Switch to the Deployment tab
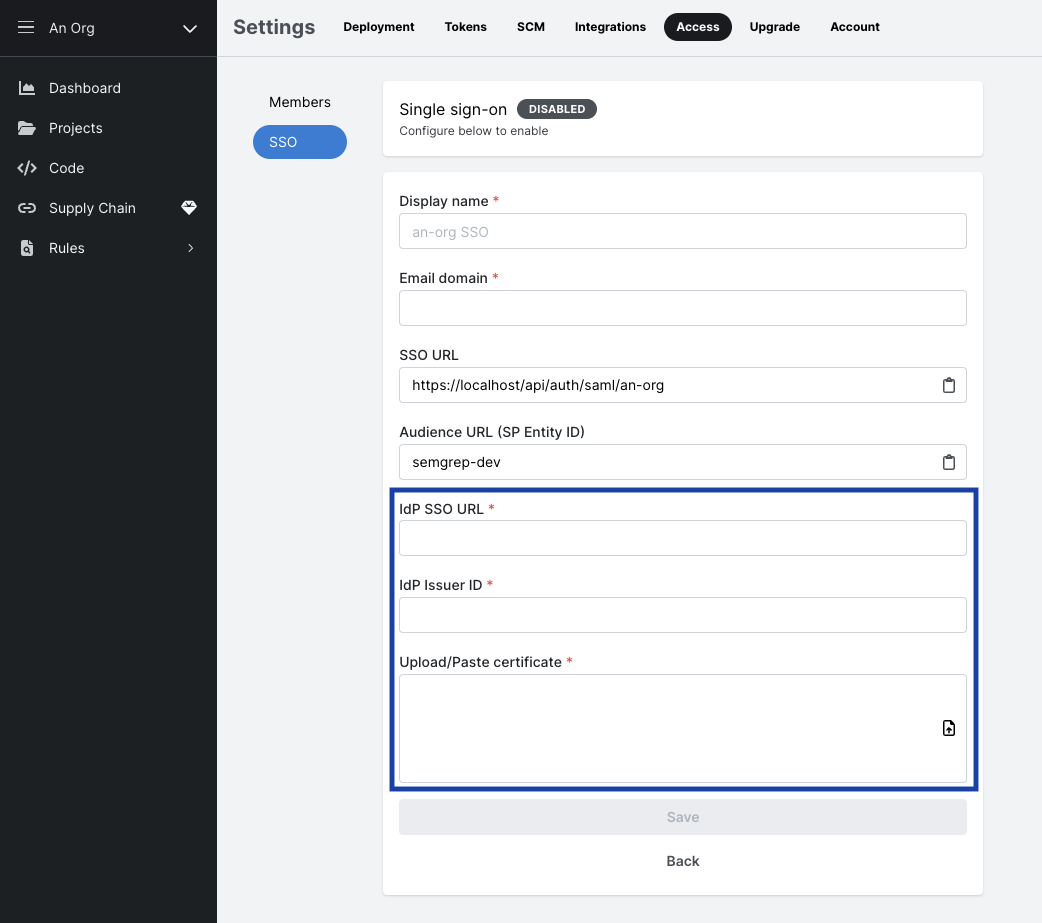The width and height of the screenshot is (1042, 923). point(378,27)
